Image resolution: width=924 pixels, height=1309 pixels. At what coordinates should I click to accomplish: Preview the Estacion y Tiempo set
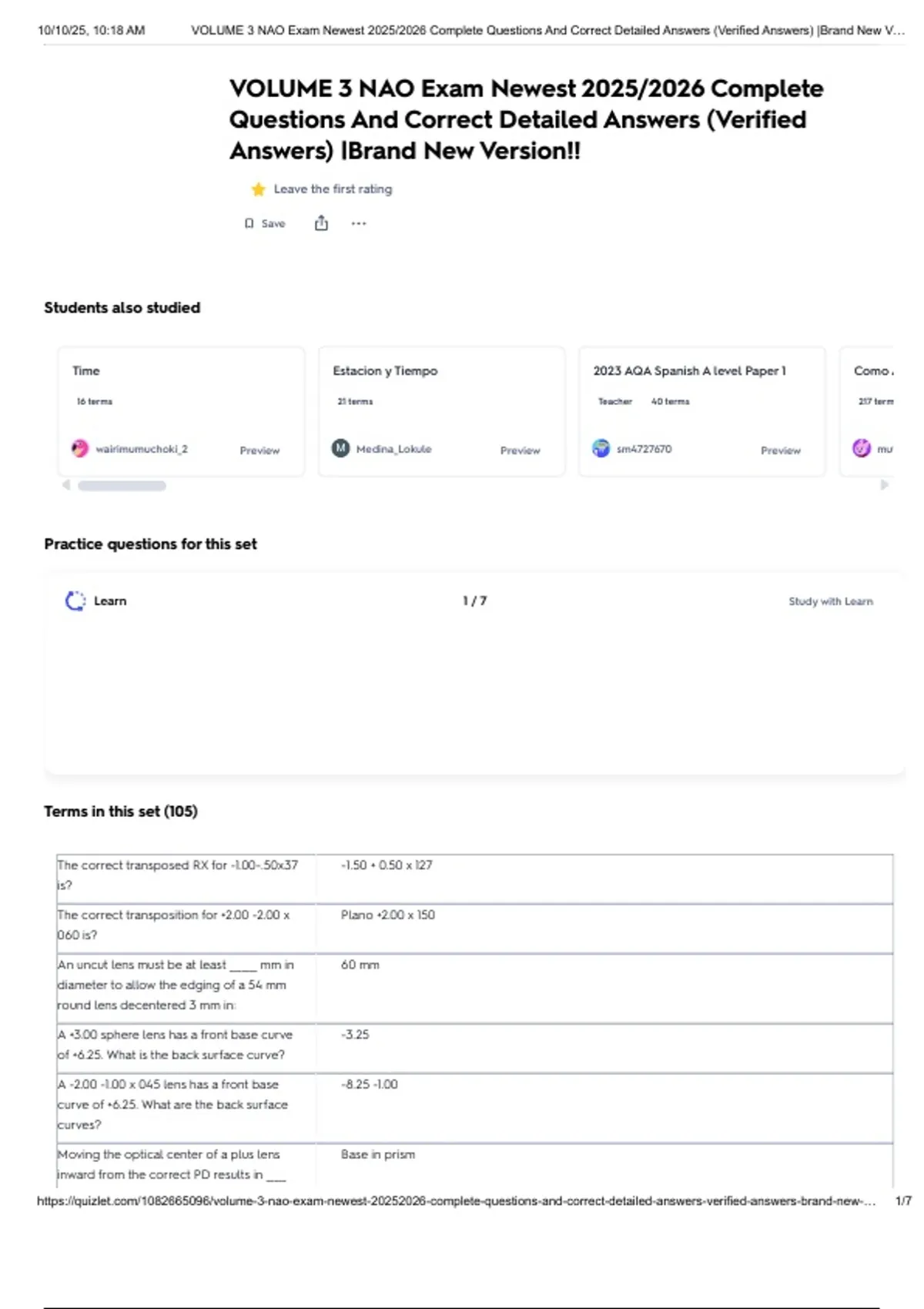520,450
